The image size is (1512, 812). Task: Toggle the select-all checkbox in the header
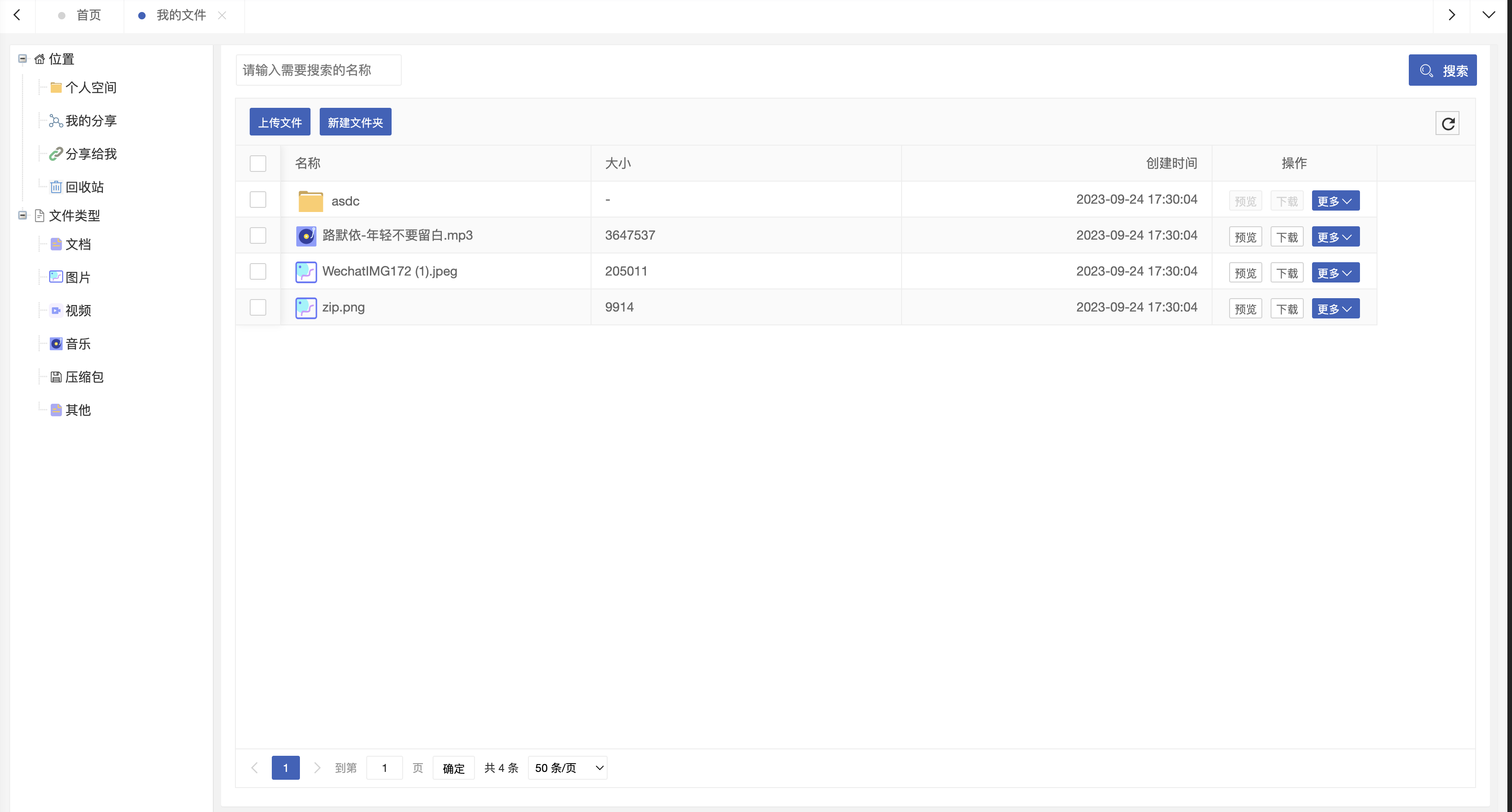258,163
